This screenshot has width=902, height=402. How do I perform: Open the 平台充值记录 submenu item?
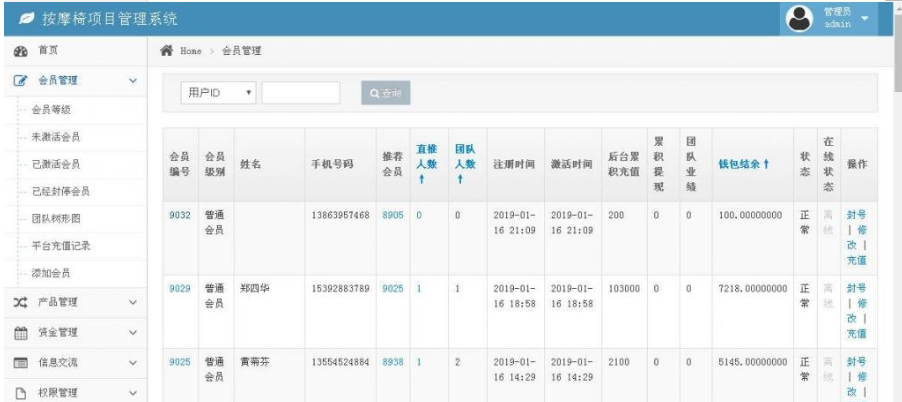pos(60,246)
